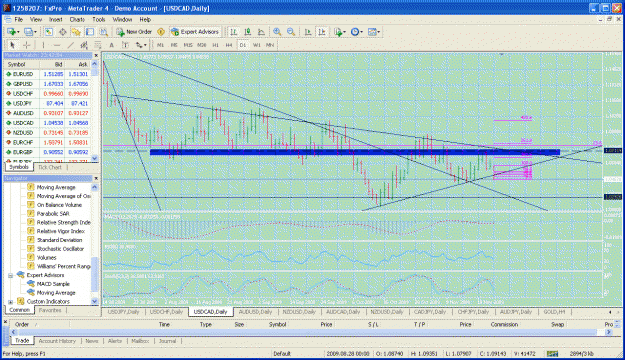Viewport: 625px width, 360px height.
Task: Select the Fibonacci retracement tool
Action: point(98,45)
